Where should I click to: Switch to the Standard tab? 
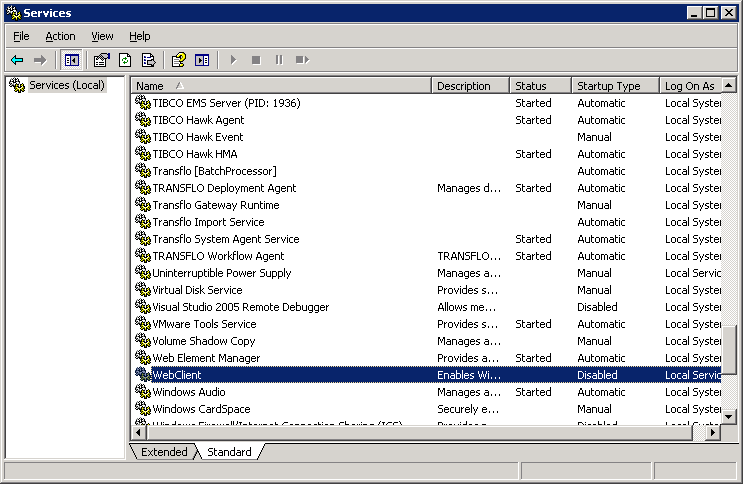(229, 452)
